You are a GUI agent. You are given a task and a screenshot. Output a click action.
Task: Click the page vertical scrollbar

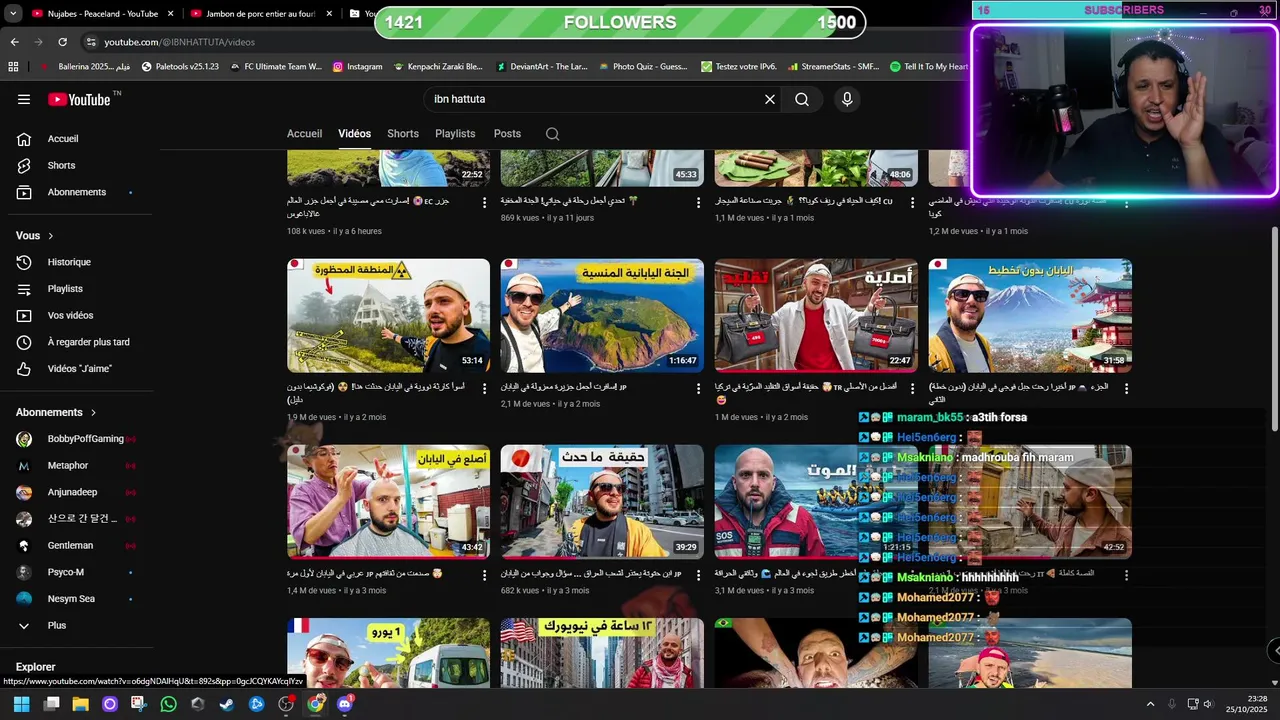[x=1274, y=330]
